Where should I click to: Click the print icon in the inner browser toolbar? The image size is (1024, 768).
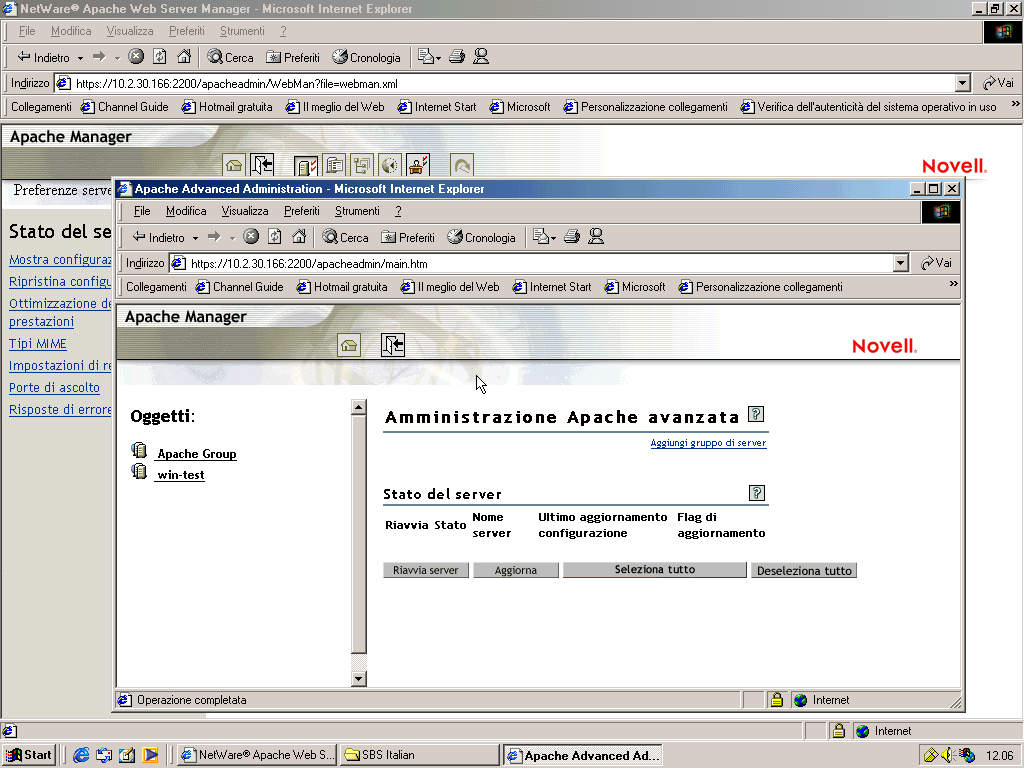tap(570, 237)
